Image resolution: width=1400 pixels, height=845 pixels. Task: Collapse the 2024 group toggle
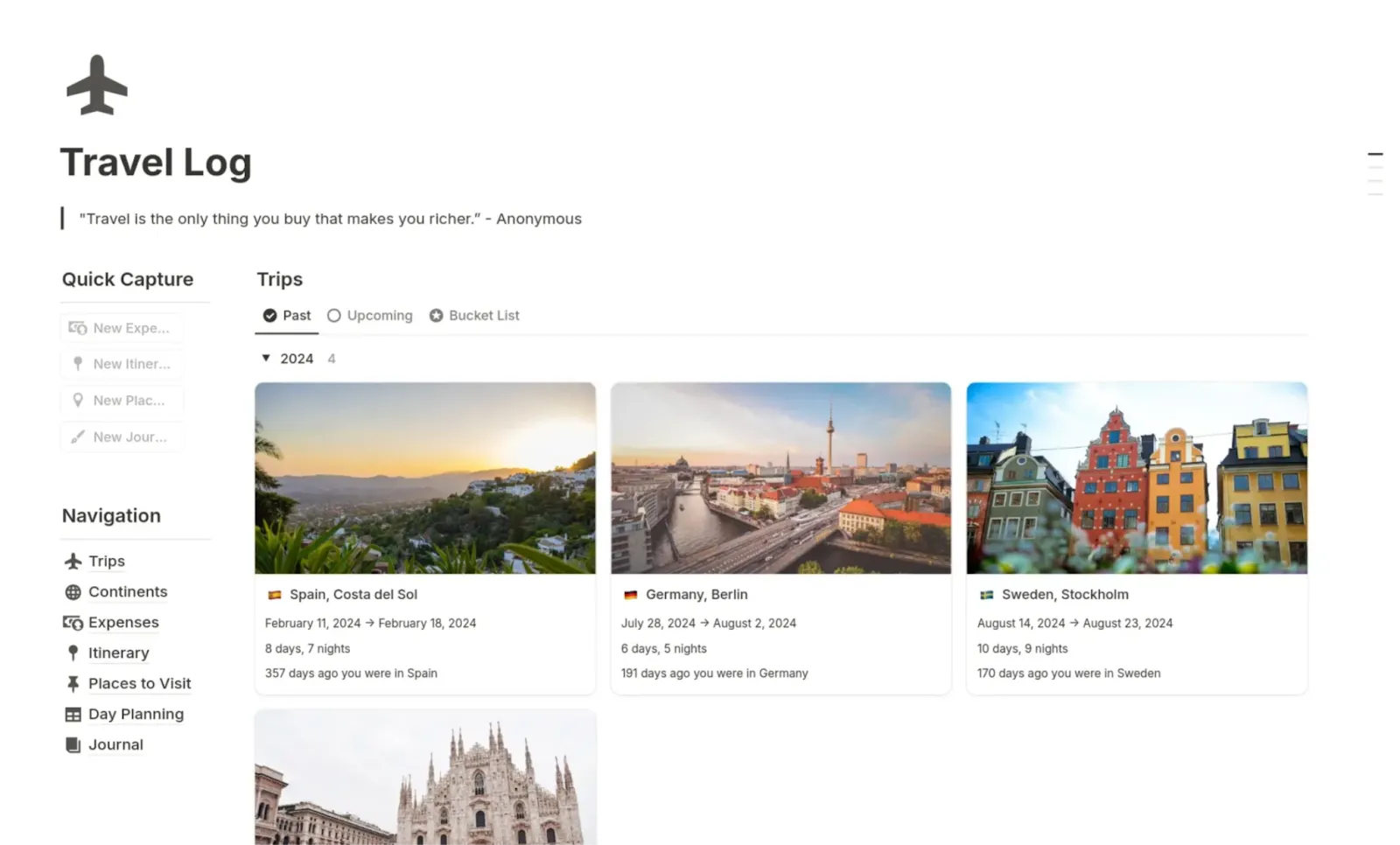266,359
